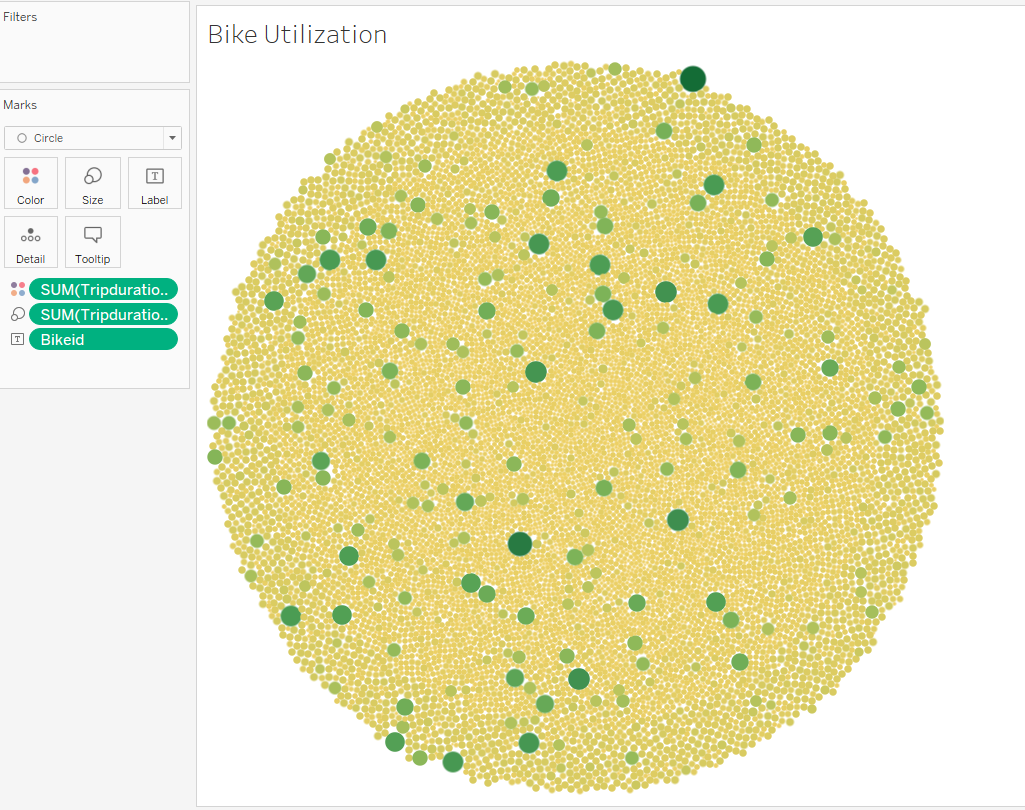Screen dimensions: 1025x810
Task: Click the dark green bubble near the chart center
Action: click(519, 543)
